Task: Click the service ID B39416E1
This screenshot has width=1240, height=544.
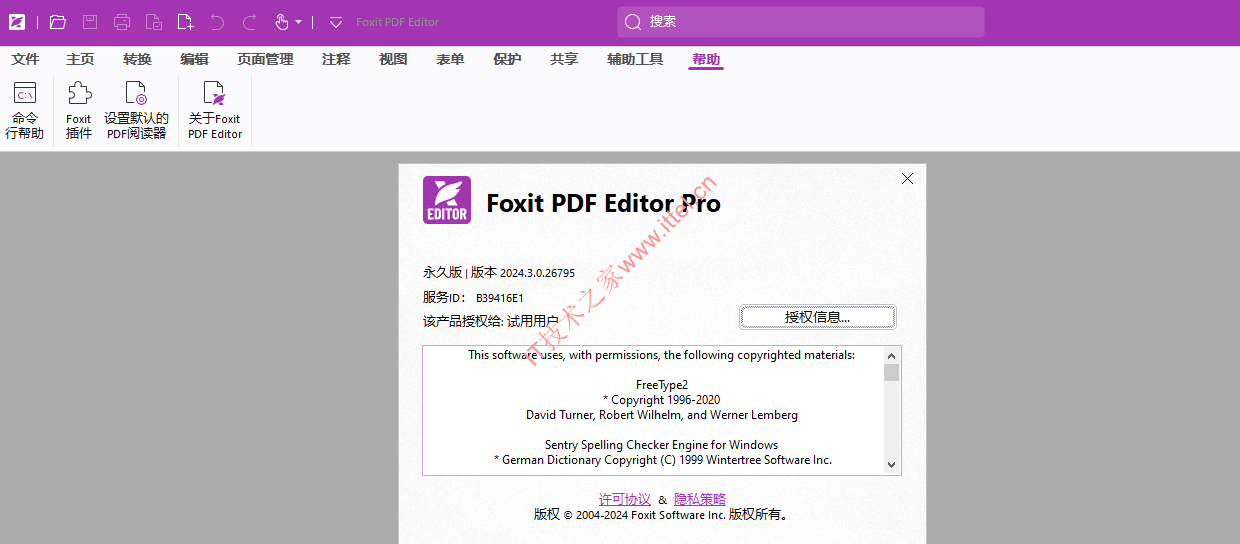Action: coord(500,297)
